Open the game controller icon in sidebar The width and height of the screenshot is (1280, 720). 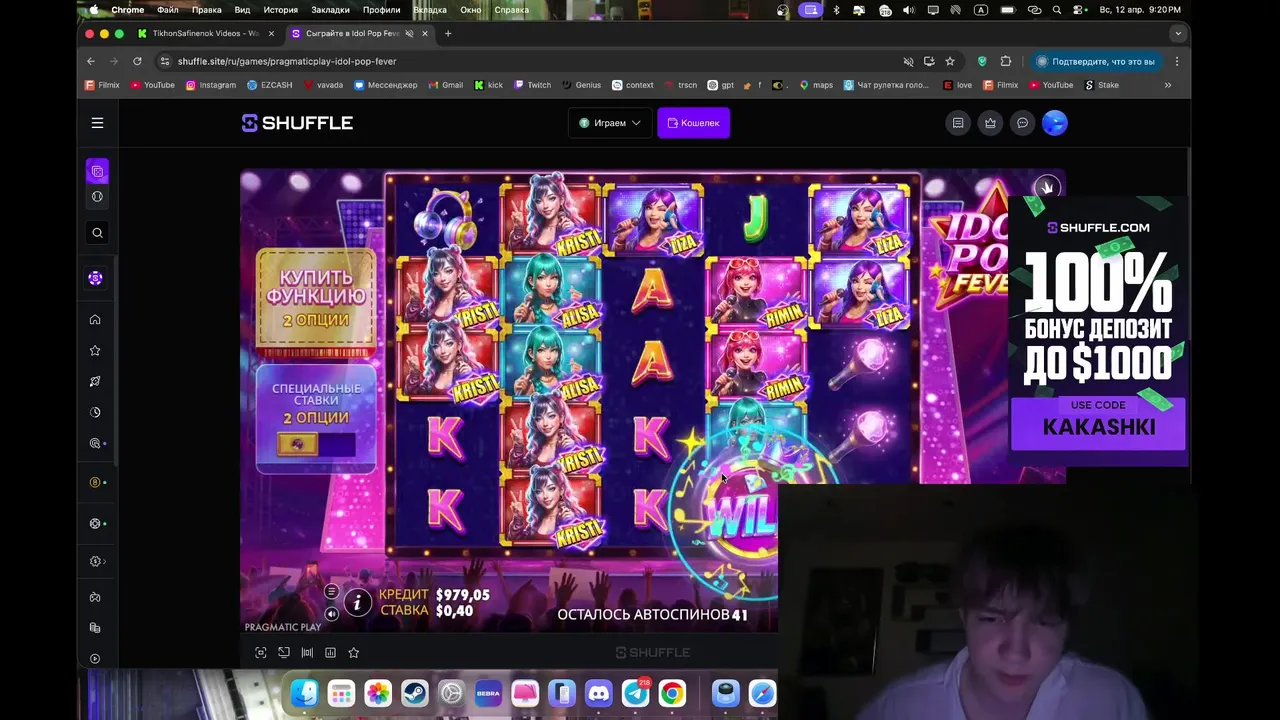[95, 597]
